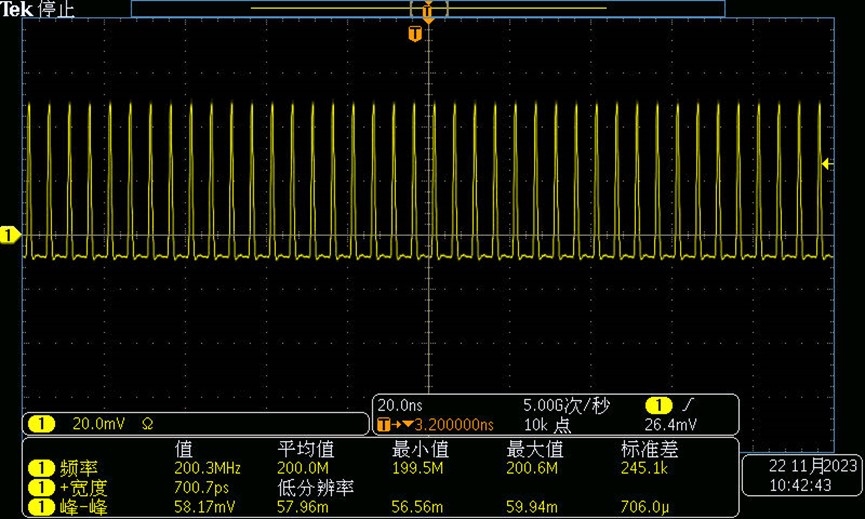
Task: Click trigger source channel 1 badge
Action: pyautogui.click(x=659, y=406)
